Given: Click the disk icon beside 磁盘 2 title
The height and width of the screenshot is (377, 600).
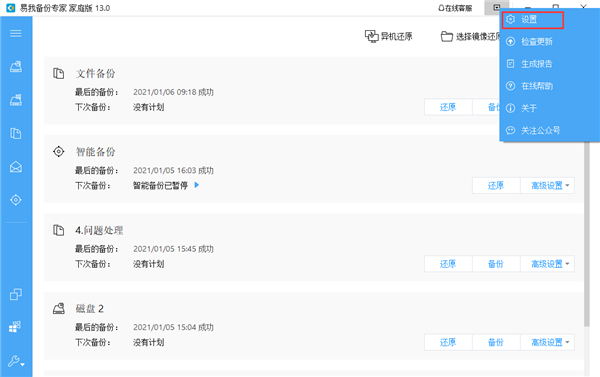Looking at the screenshot, I should click(59, 308).
